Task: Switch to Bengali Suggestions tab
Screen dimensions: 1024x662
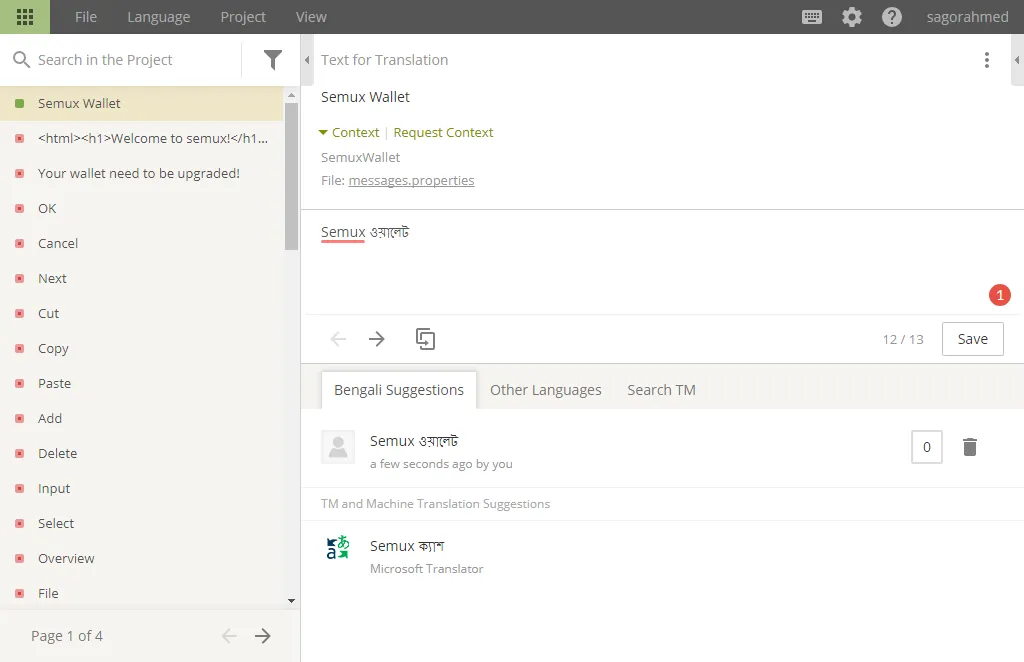Action: [x=399, y=390]
